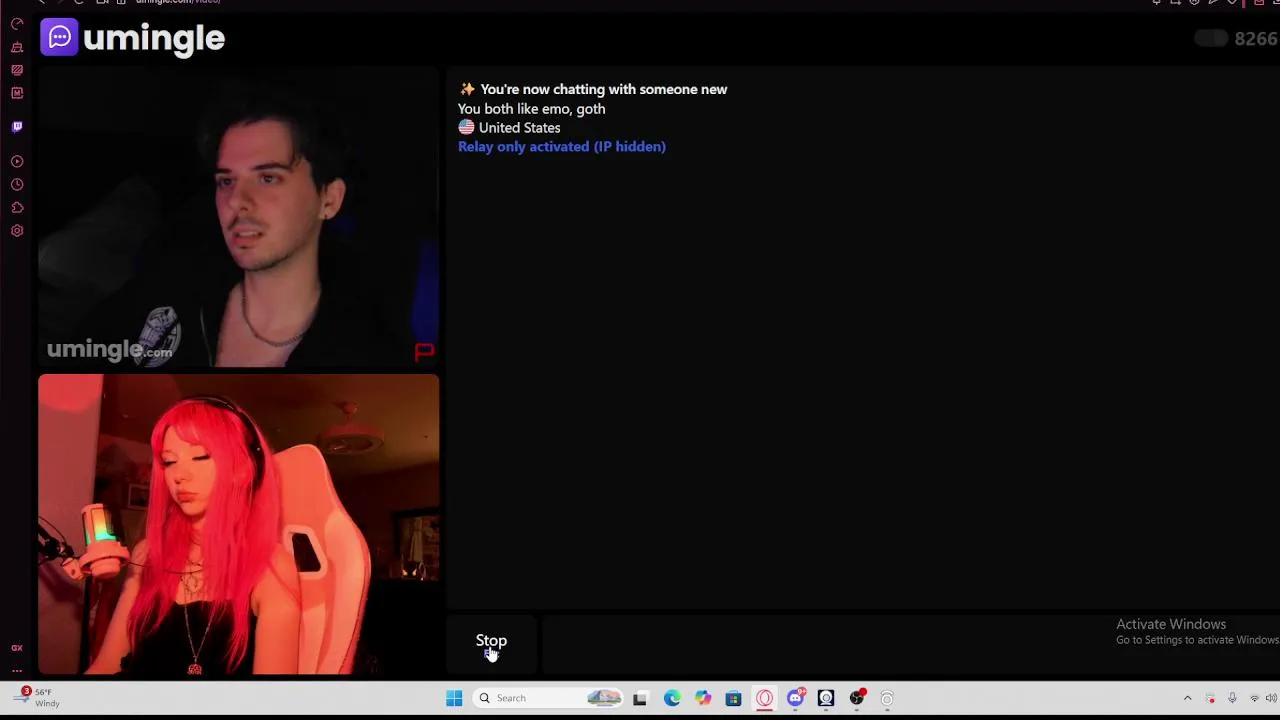Click the microphone tray icon

(x=1232, y=698)
